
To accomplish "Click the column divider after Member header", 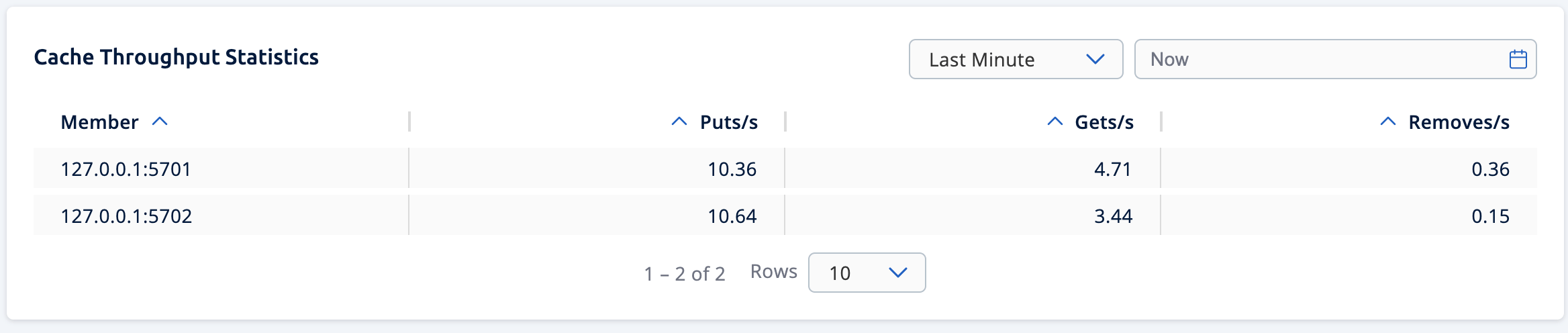I will [409, 122].
